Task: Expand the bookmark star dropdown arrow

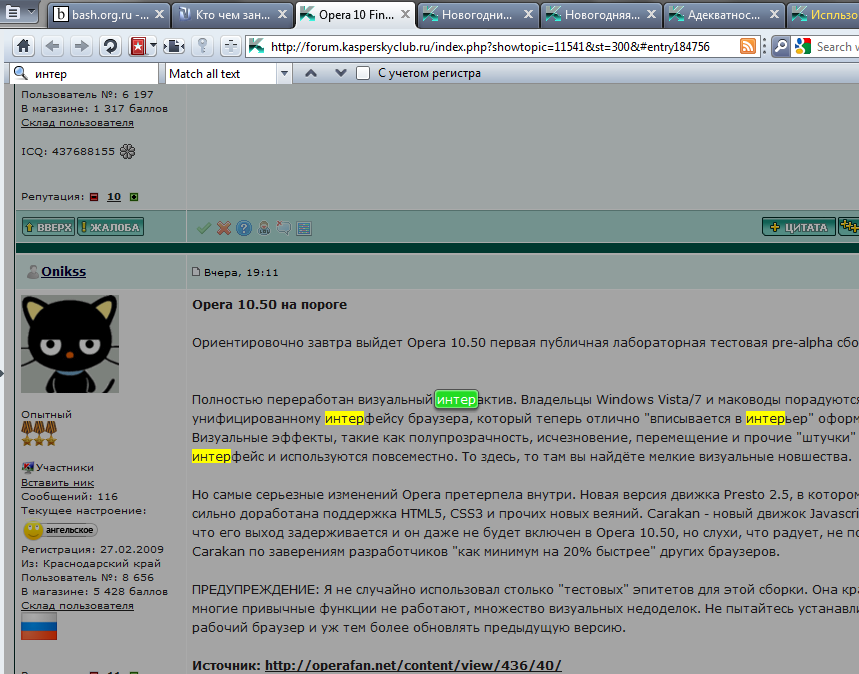Action: [x=153, y=46]
